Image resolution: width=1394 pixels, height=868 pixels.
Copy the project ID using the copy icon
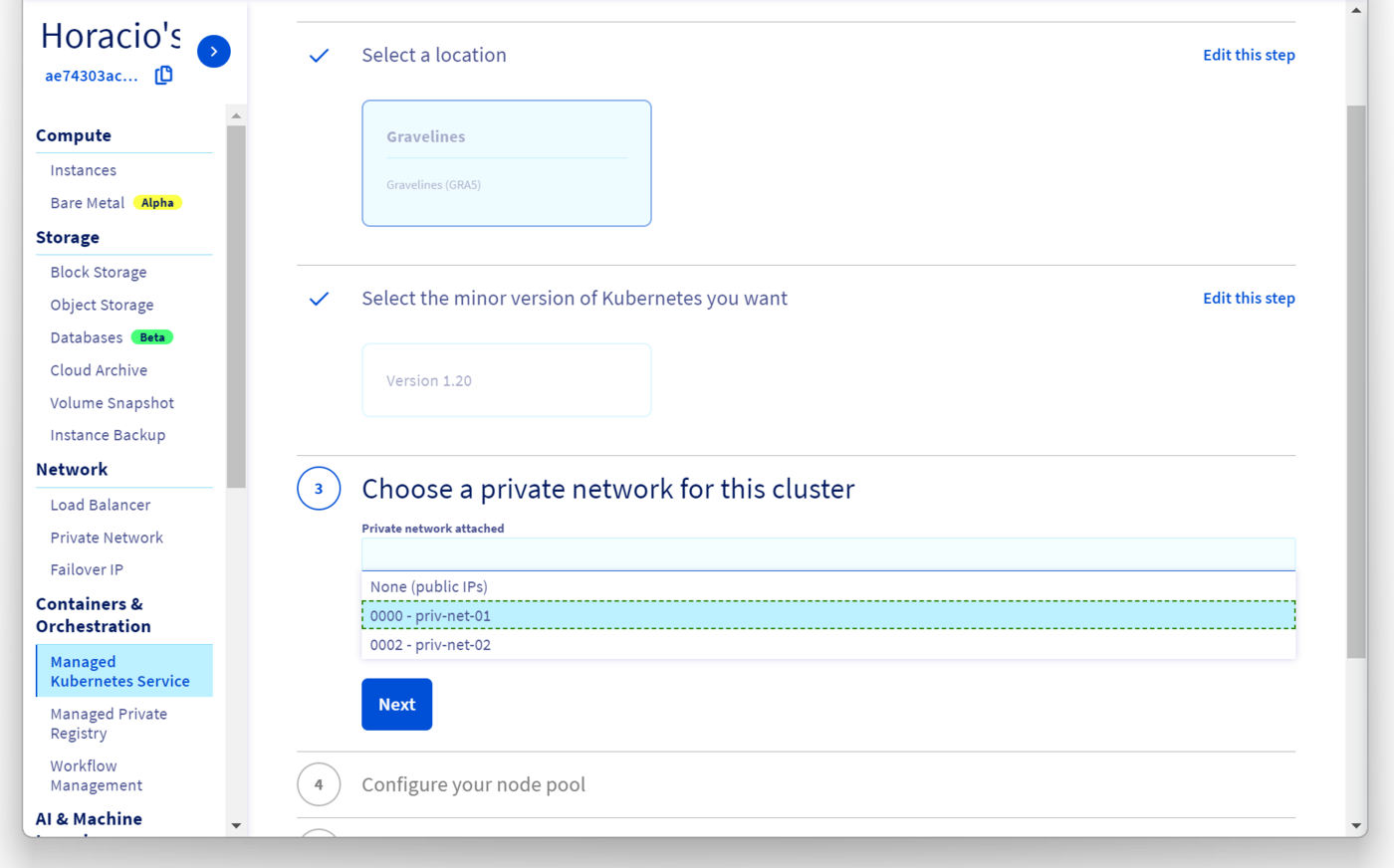tap(162, 74)
